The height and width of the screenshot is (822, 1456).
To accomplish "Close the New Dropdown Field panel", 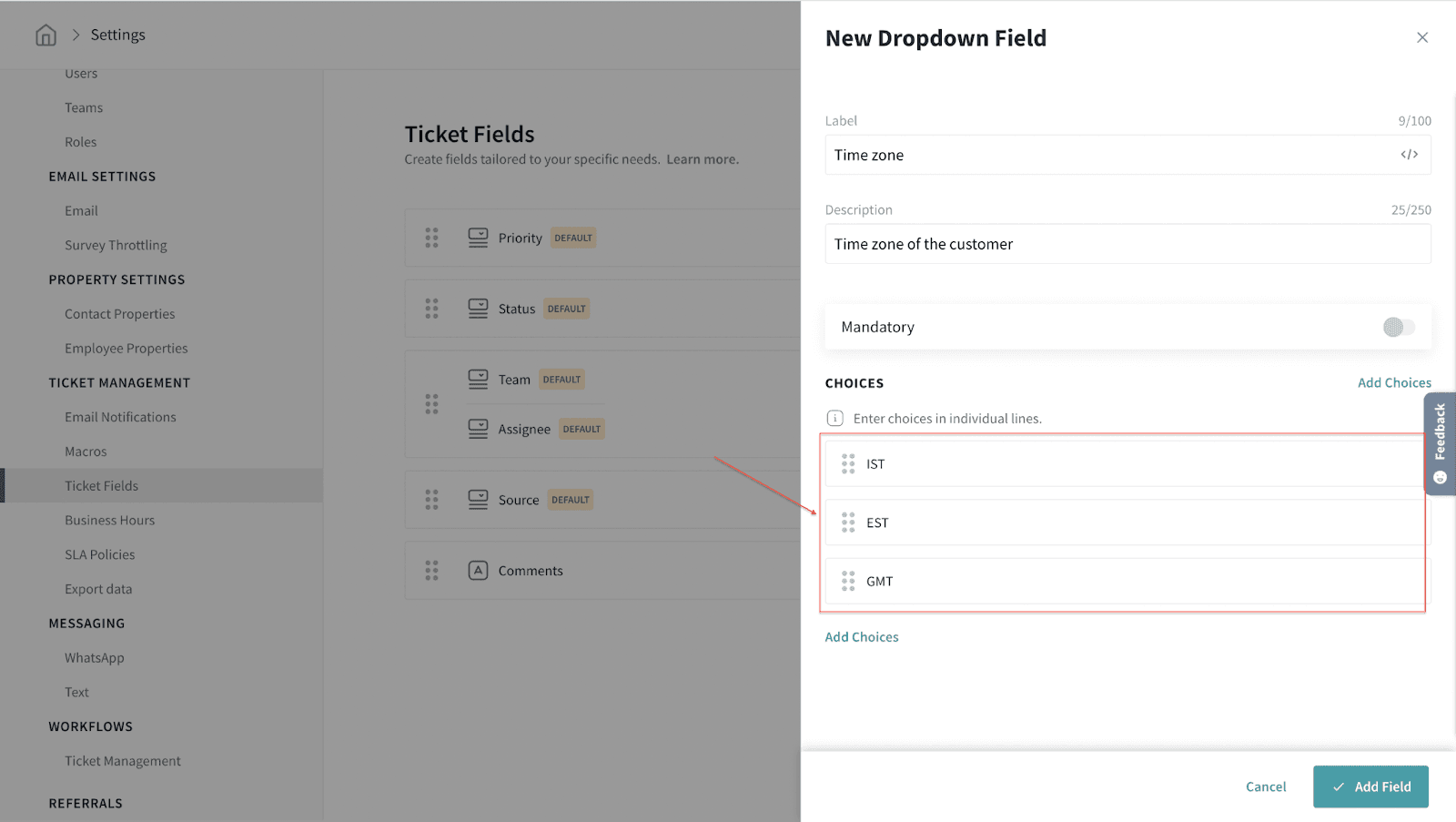I will click(1422, 37).
